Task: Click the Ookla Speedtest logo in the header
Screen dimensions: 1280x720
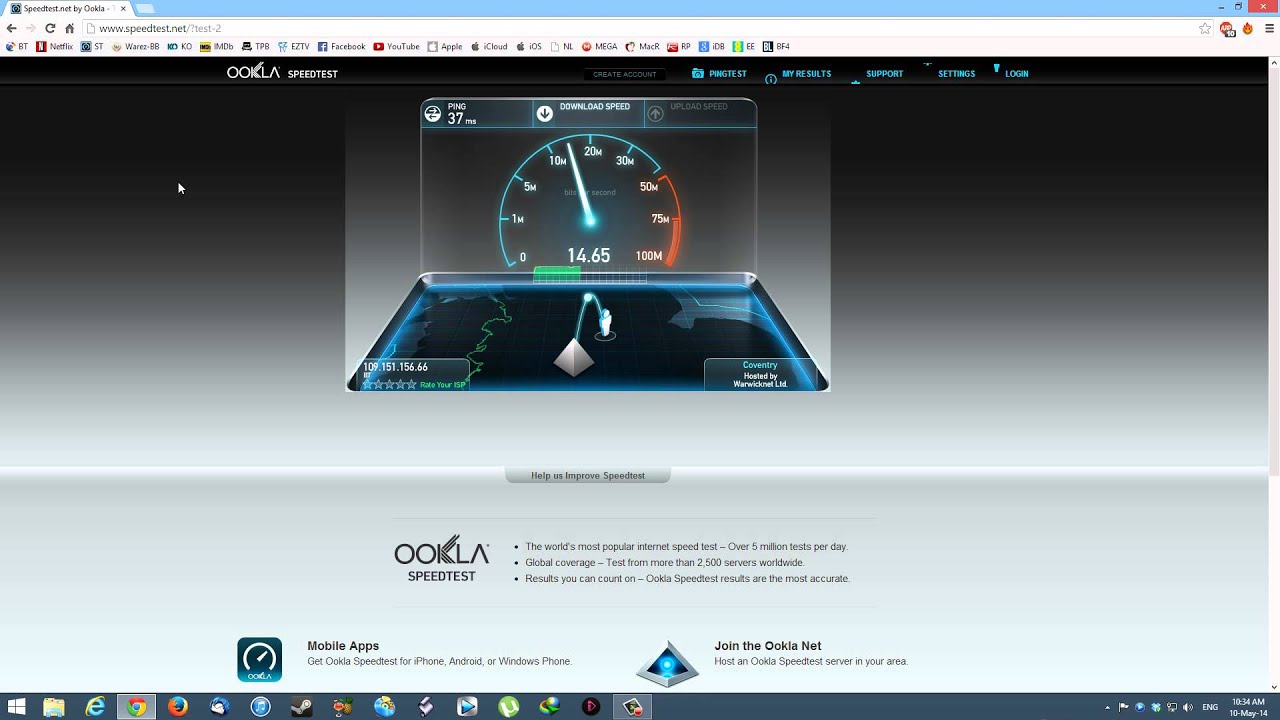Action: tap(282, 72)
